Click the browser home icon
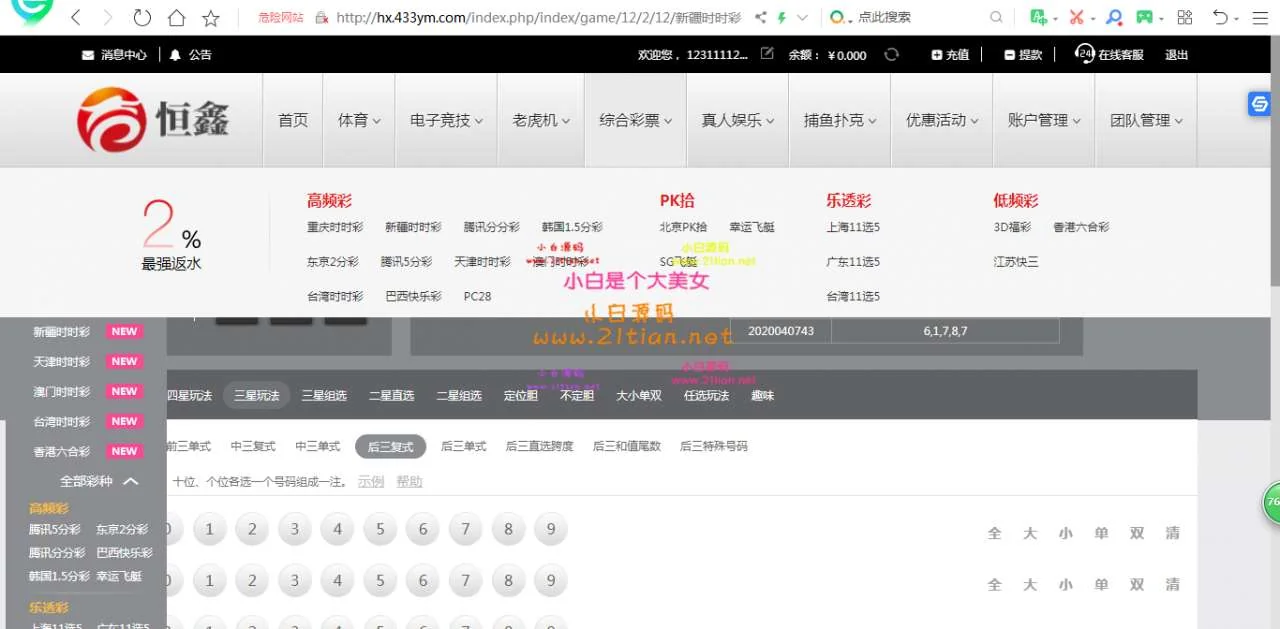 click(x=176, y=18)
